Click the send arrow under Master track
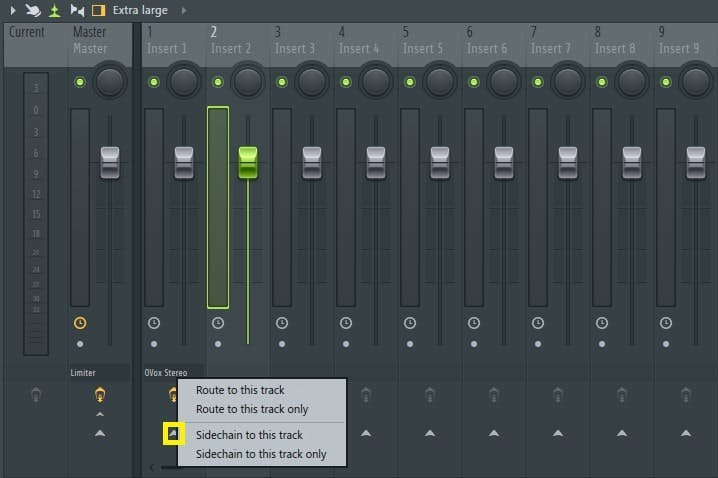Viewport: 718px width, 478px height. [x=100, y=433]
